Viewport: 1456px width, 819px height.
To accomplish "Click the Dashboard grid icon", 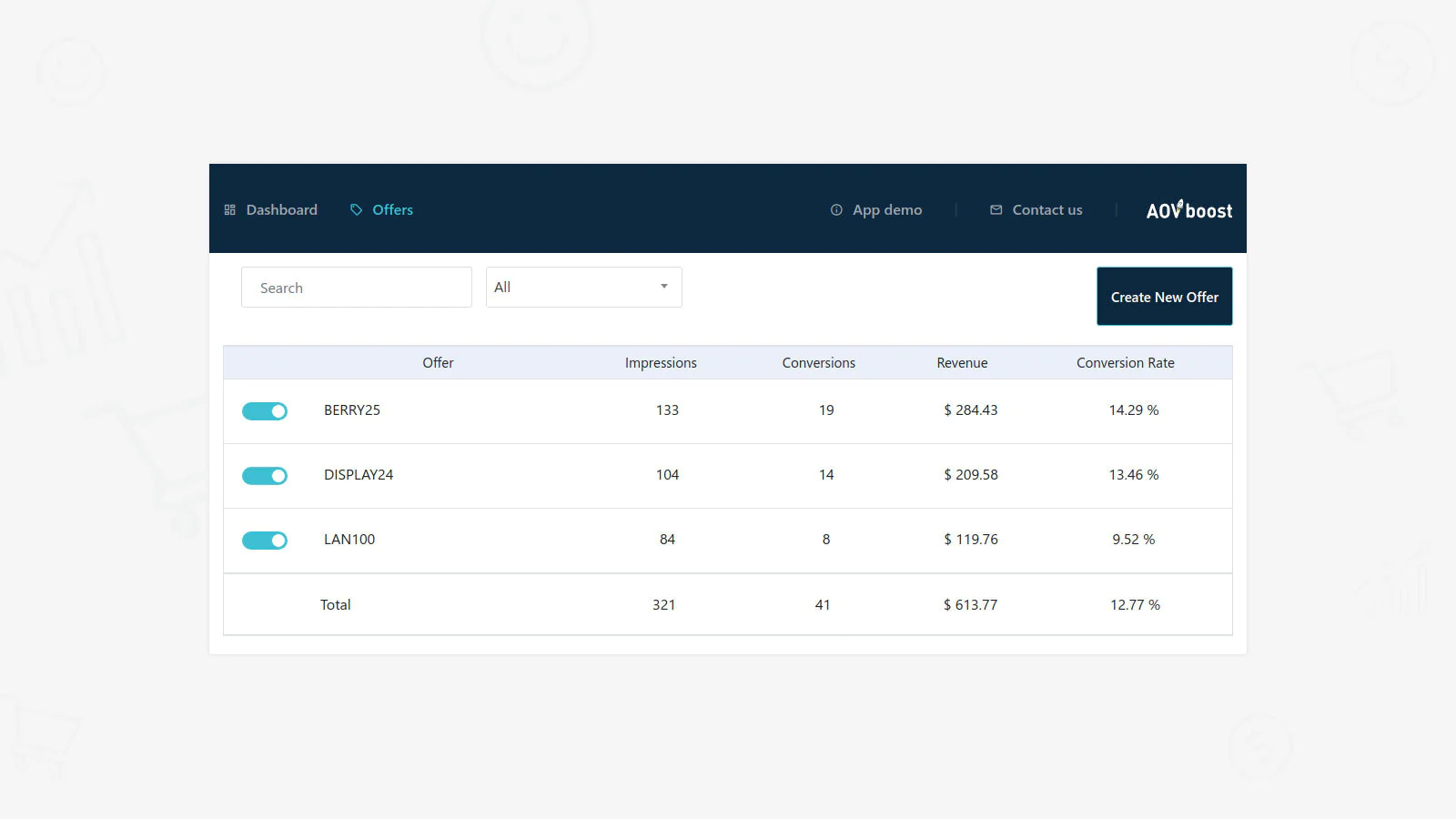I will [x=230, y=210].
